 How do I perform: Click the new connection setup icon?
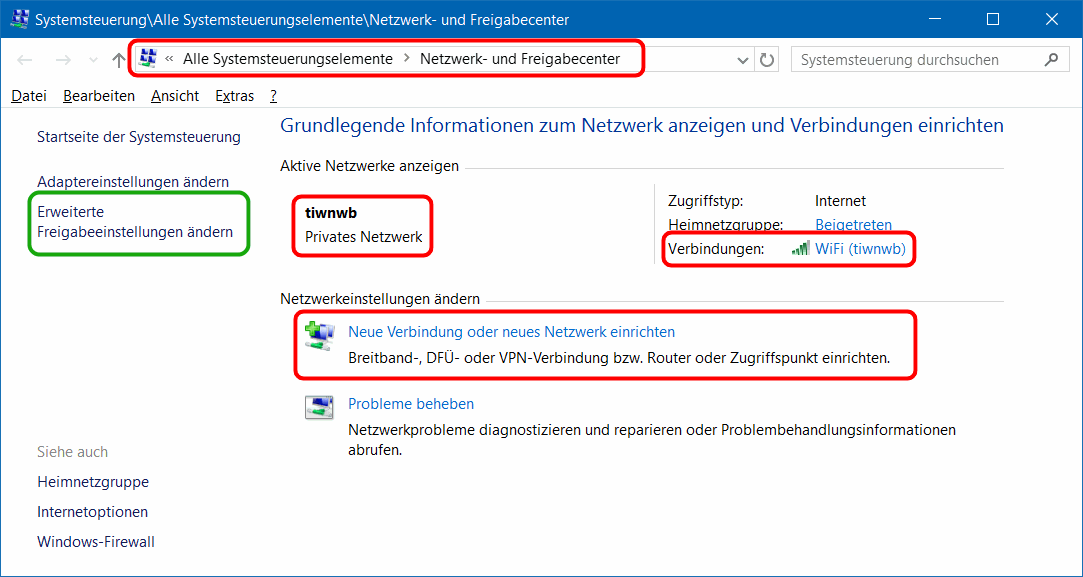[x=319, y=336]
